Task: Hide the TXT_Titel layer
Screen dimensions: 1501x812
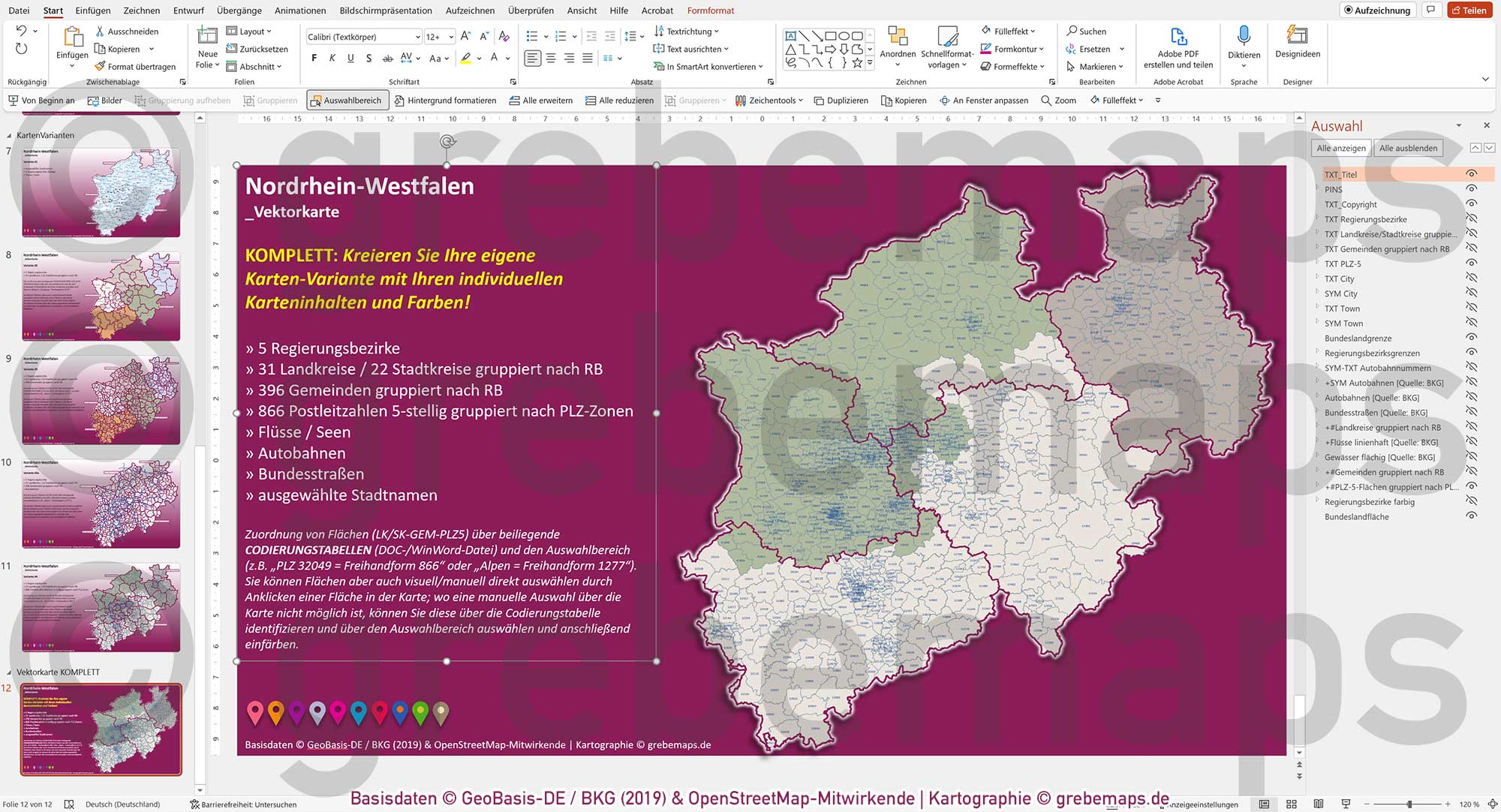Action: (1473, 174)
